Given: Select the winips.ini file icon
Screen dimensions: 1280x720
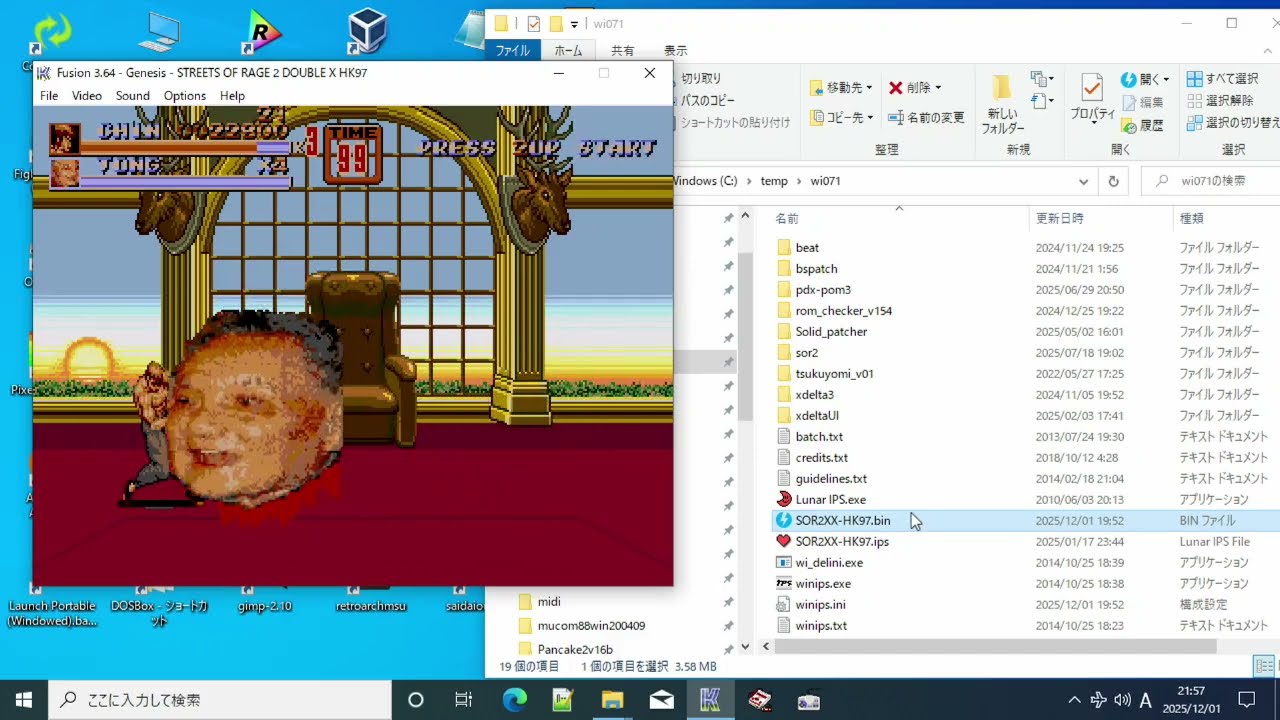Looking at the screenshot, I should point(784,605).
